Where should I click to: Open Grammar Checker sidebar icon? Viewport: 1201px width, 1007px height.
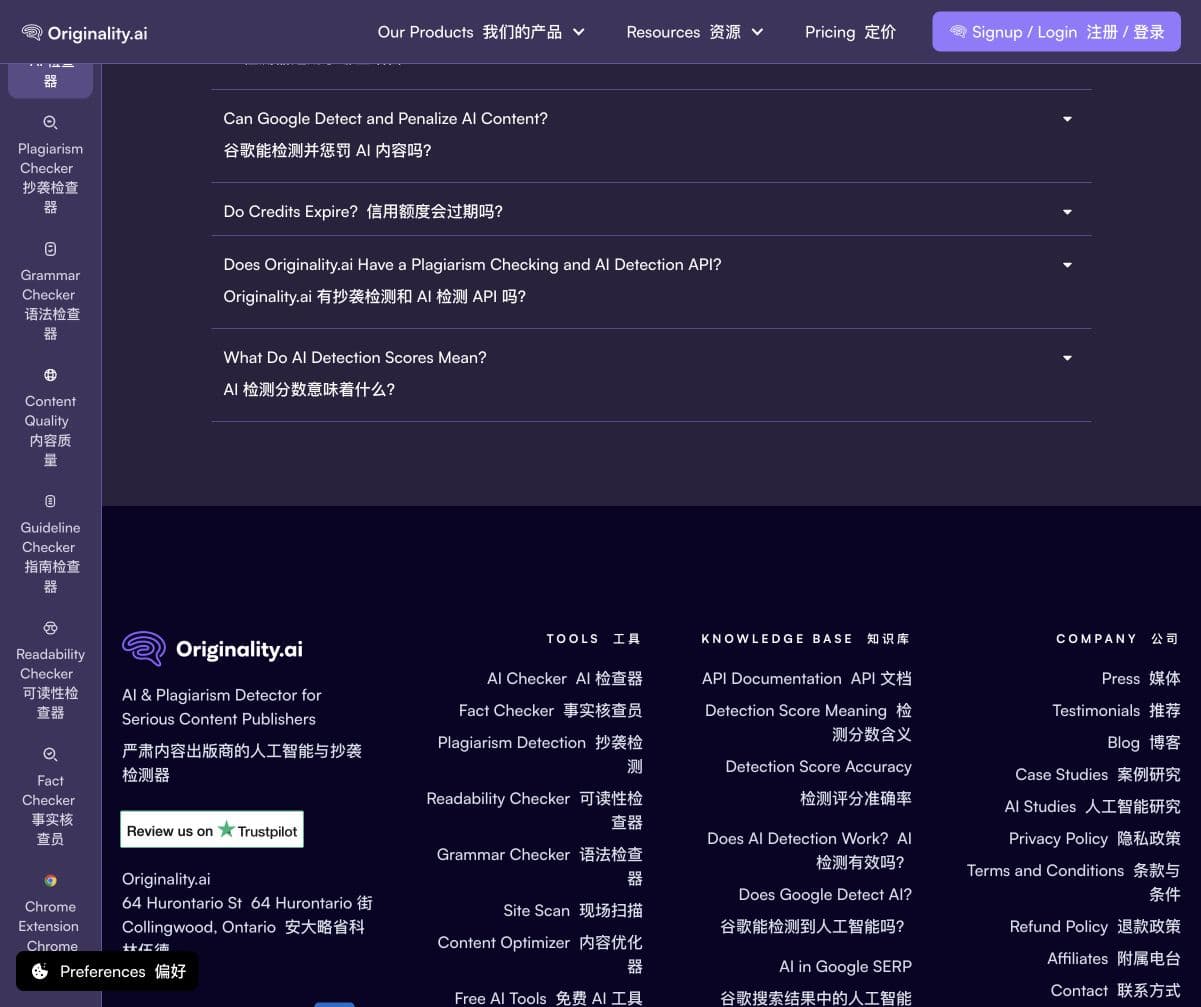pos(50,249)
